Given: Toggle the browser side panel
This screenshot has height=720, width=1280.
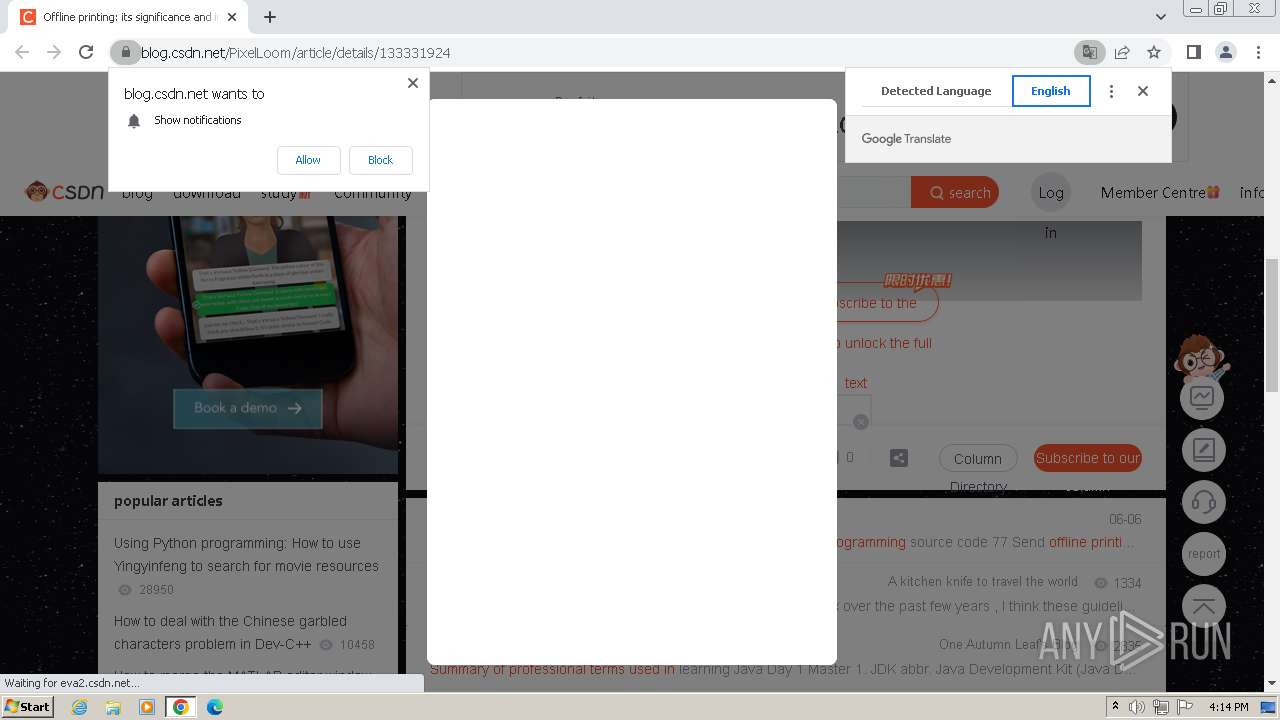Looking at the screenshot, I should pyautogui.click(x=1193, y=52).
